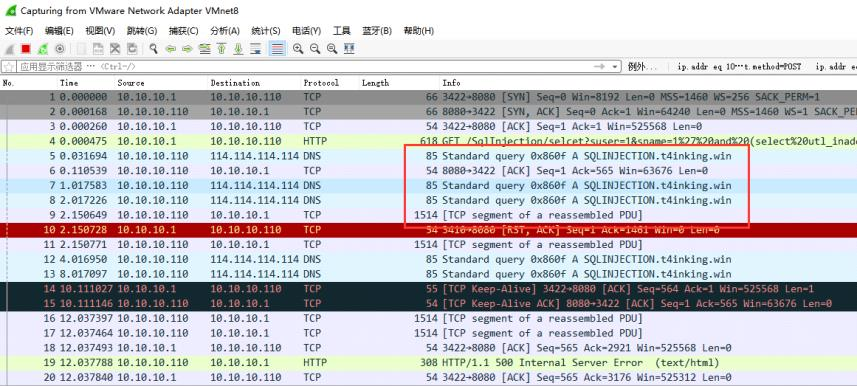This screenshot has width=857, height=386.
Task: Apply display filter arrow button
Action: click(x=600, y=67)
